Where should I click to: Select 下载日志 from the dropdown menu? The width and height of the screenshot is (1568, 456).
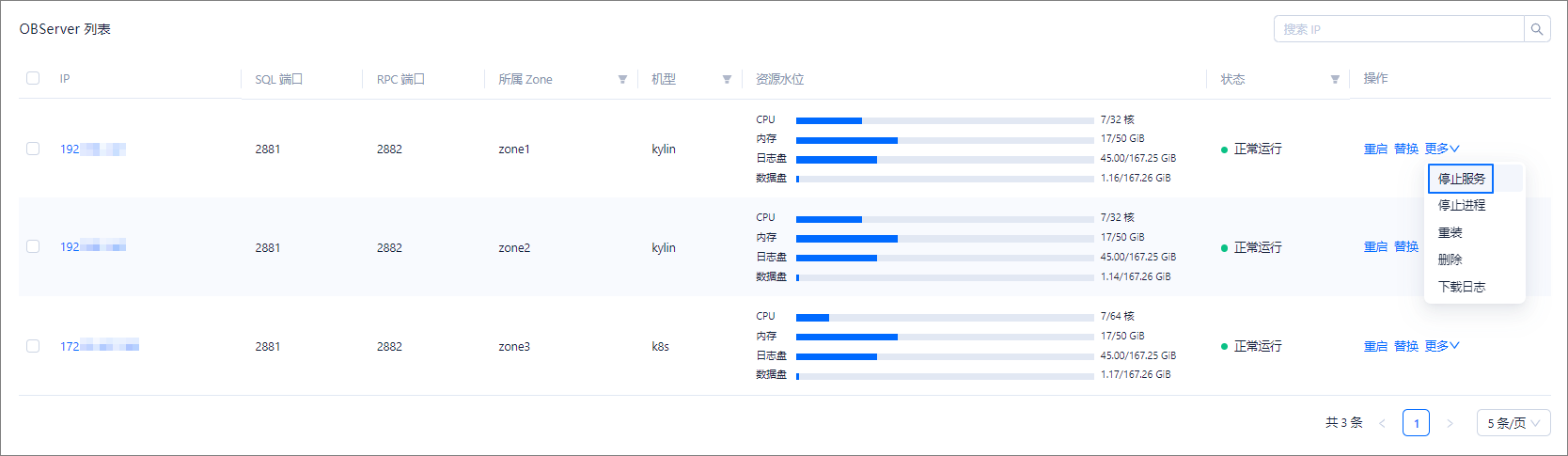pyautogui.click(x=1462, y=287)
